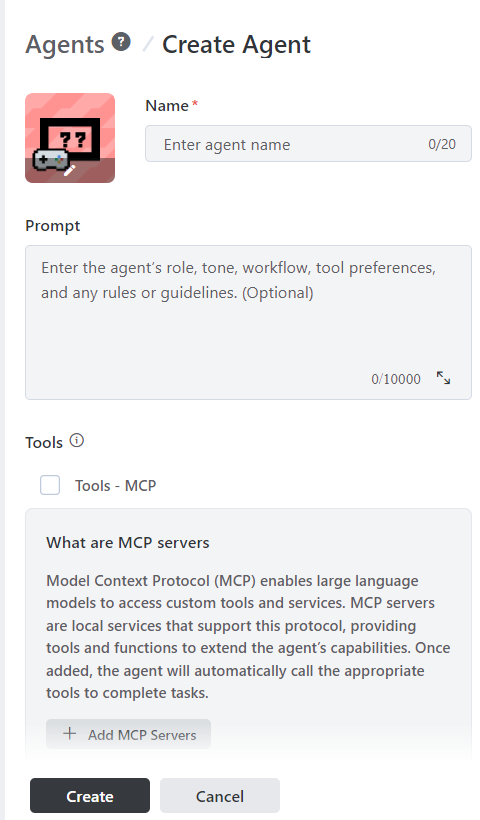The image size is (480, 820).
Task: Click the Create button
Action: 90,796
